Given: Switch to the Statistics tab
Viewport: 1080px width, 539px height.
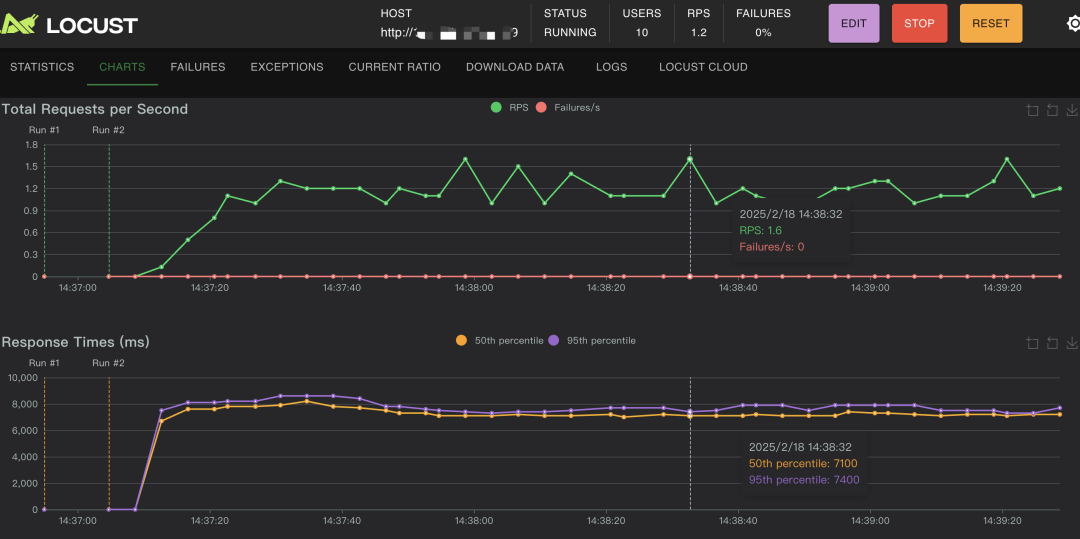Looking at the screenshot, I should point(42,67).
